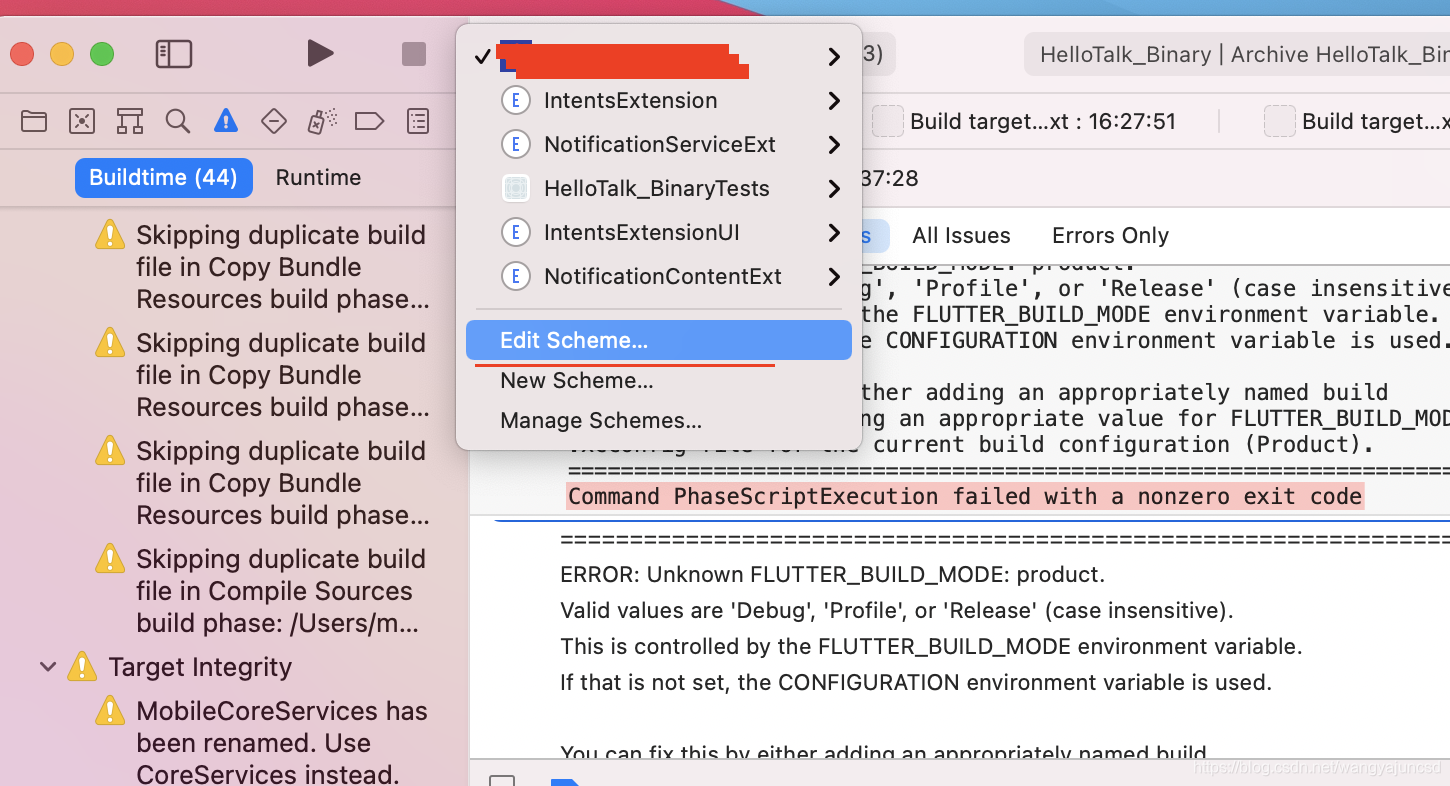
Task: Select the Issue navigator warning icon
Action: (226, 122)
